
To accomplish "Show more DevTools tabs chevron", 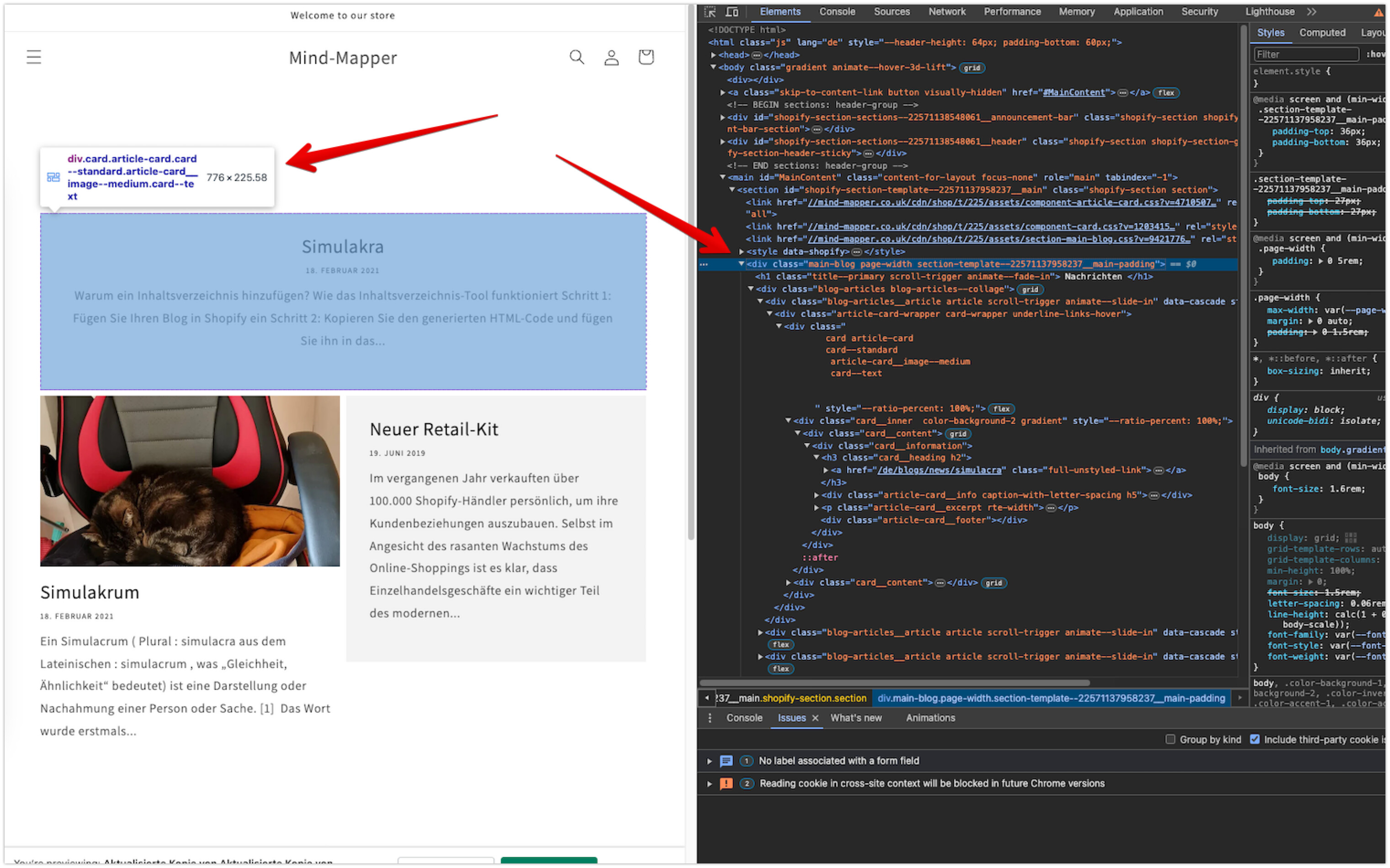I will click(x=1311, y=11).
